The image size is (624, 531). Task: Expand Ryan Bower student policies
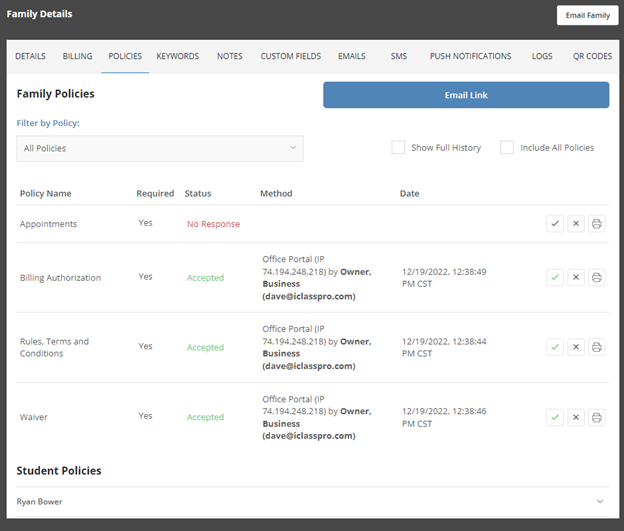[313, 502]
